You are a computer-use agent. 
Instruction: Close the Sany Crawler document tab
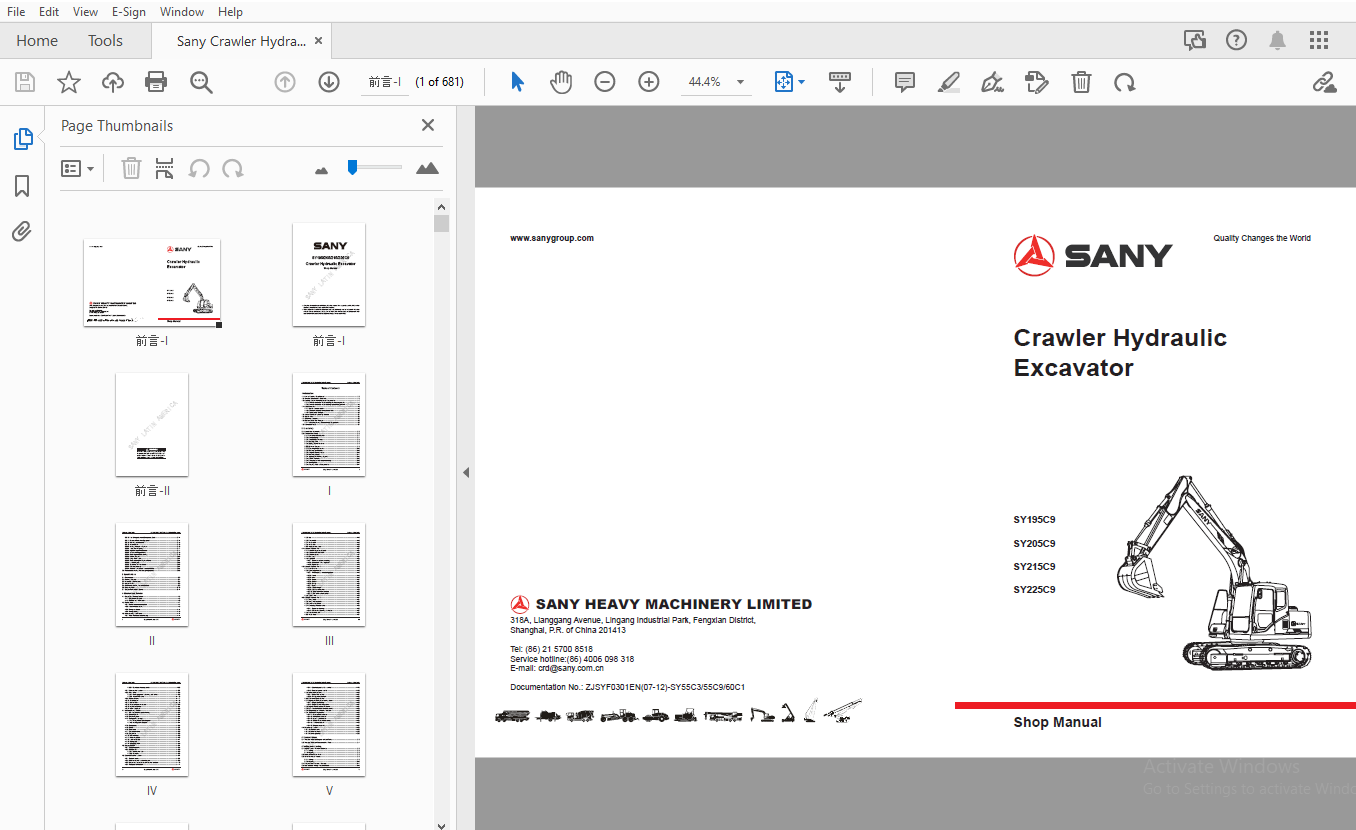[x=318, y=41]
